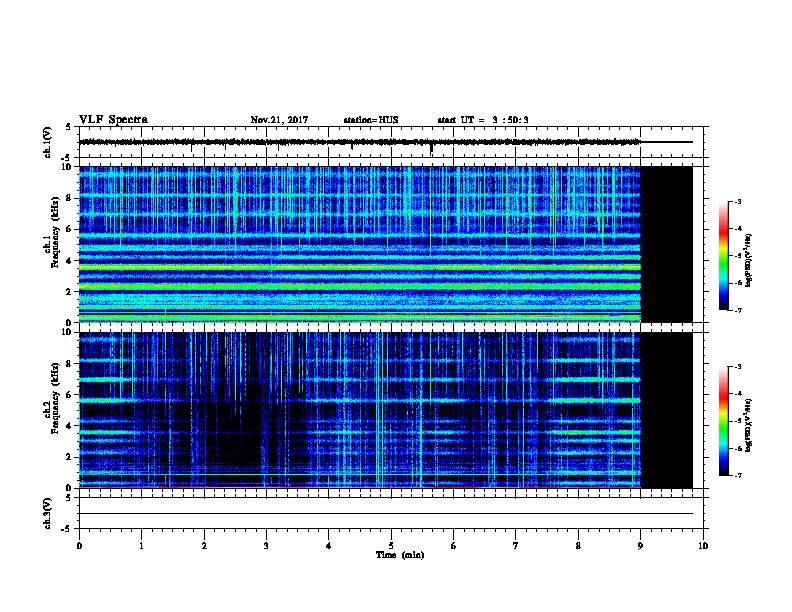The width and height of the screenshot is (792, 612).
Task: Click the time-axis tick label "0"
Action: 79,545
